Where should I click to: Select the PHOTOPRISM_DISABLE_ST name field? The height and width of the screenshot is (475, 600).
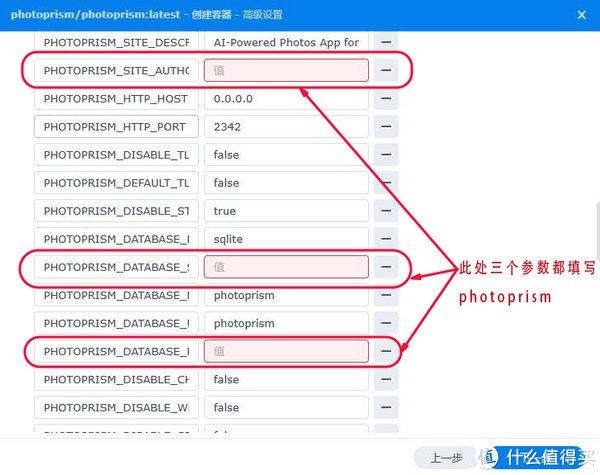coord(116,211)
